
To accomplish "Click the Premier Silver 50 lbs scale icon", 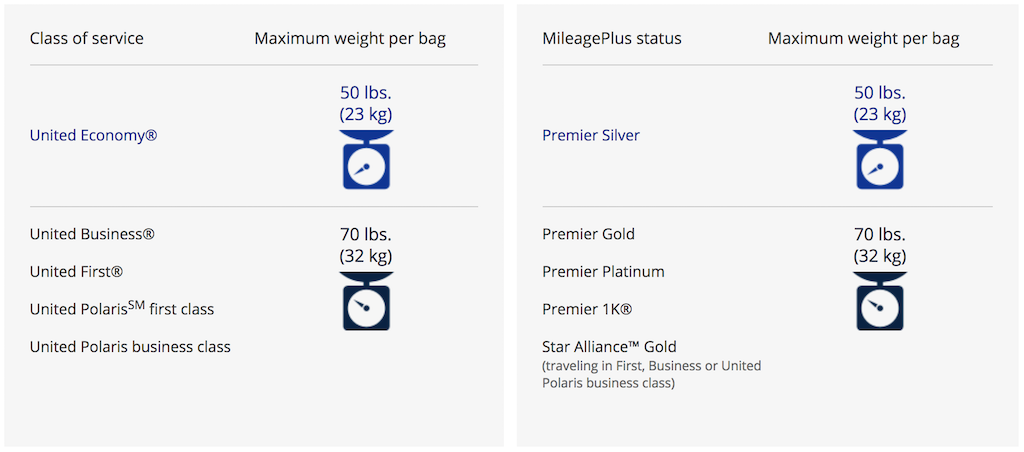I will click(x=880, y=159).
